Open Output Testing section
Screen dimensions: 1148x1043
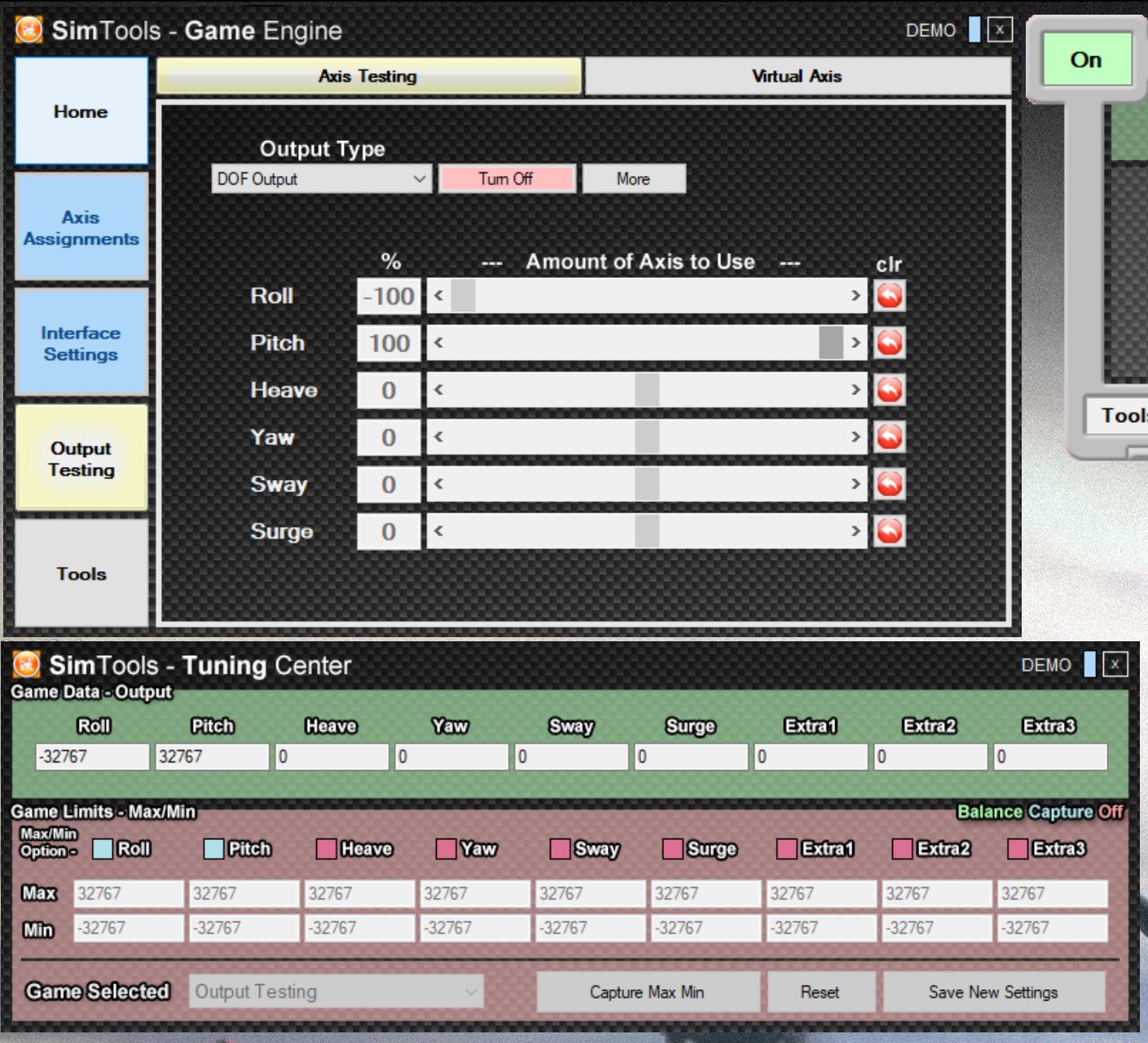tap(81, 459)
